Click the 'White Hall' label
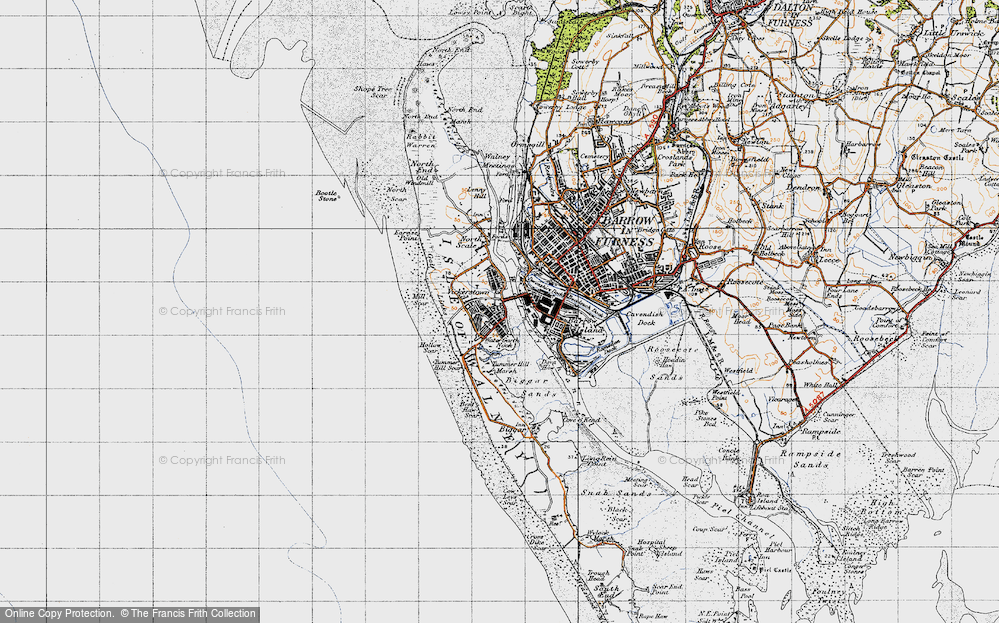The height and width of the screenshot is (623, 999). [819, 385]
